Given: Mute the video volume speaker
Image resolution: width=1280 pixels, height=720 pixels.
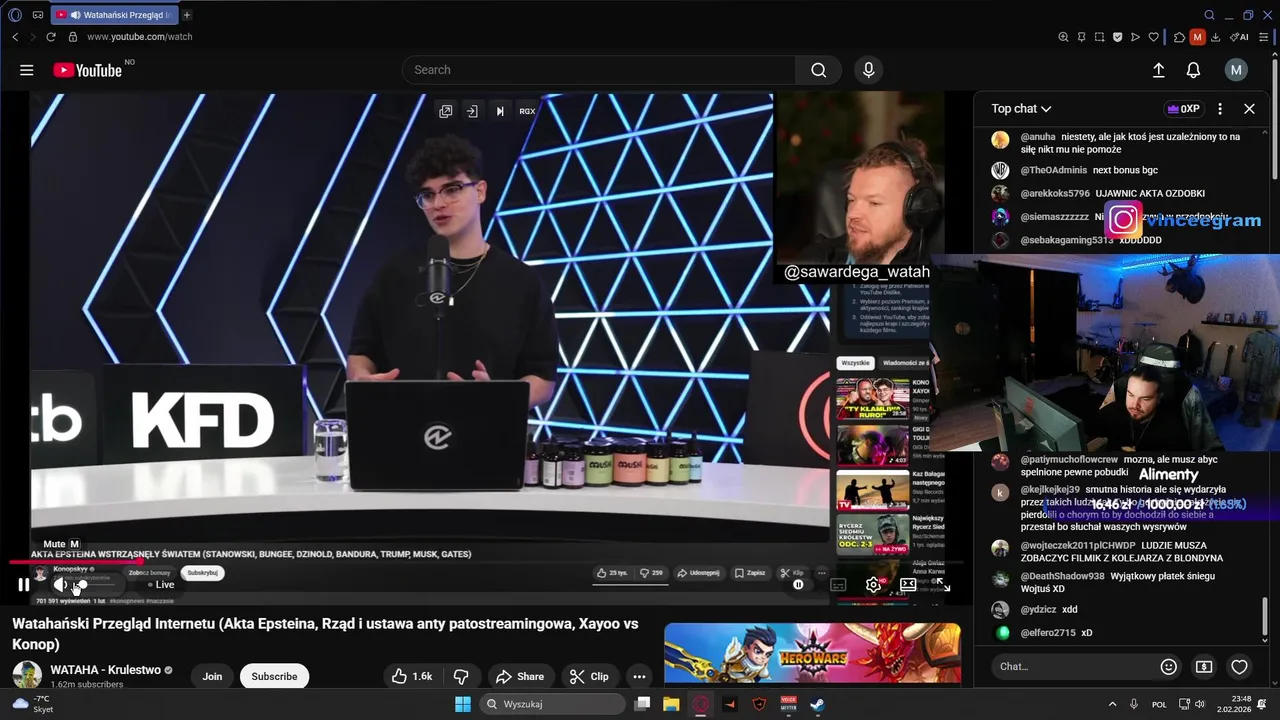Looking at the screenshot, I should pos(59,585).
